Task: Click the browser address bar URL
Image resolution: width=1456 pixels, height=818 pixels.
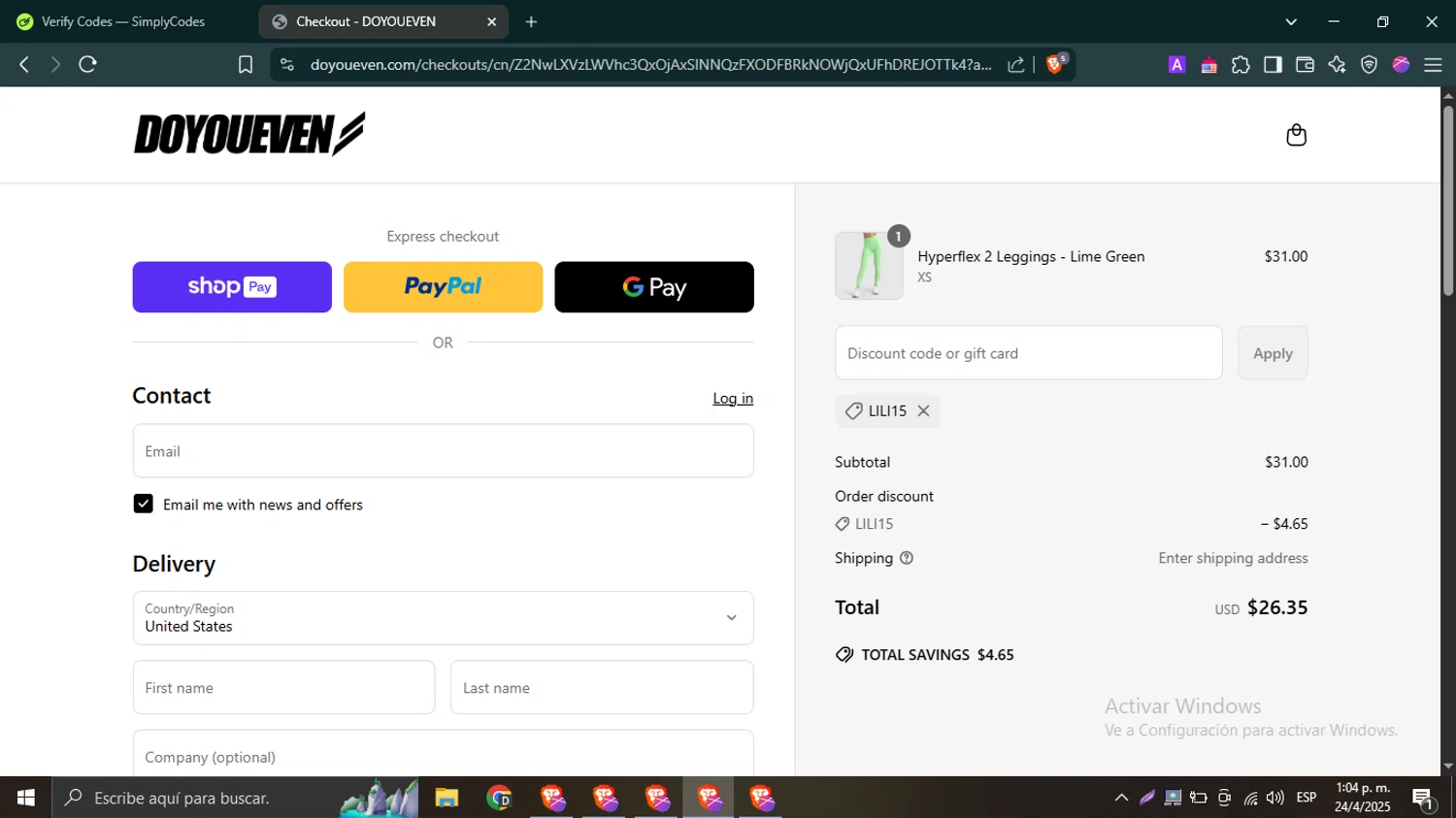Action: 650,65
